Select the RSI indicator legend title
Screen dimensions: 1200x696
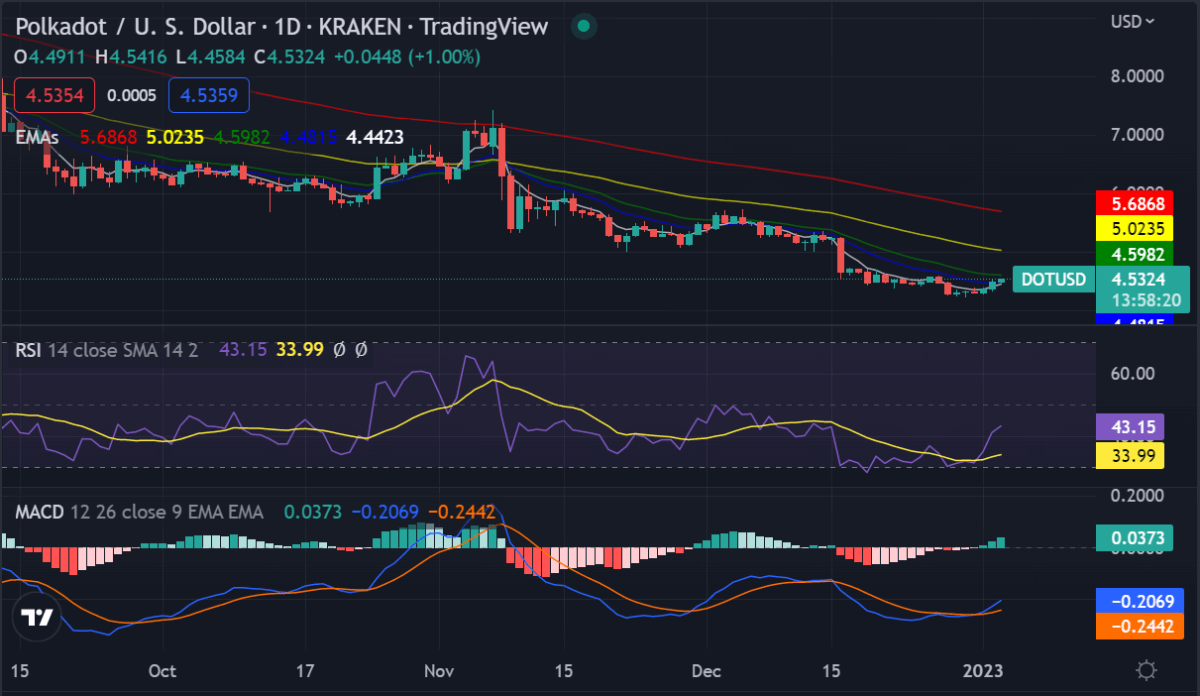(27, 350)
